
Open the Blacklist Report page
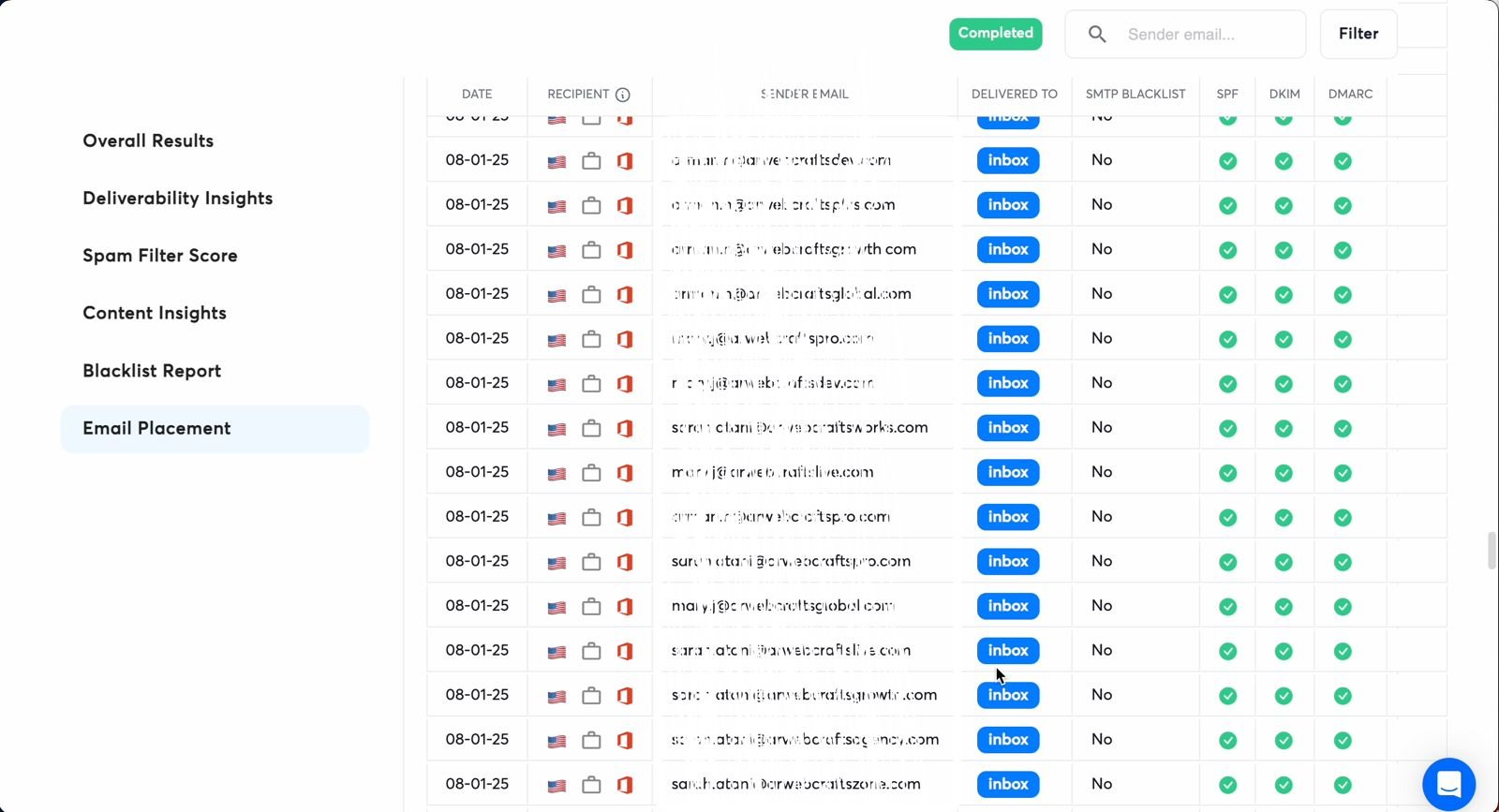tap(152, 371)
